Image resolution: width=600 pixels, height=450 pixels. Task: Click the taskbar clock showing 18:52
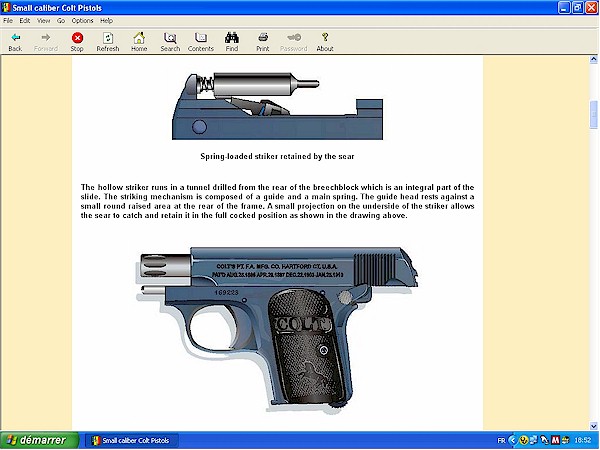(582, 440)
